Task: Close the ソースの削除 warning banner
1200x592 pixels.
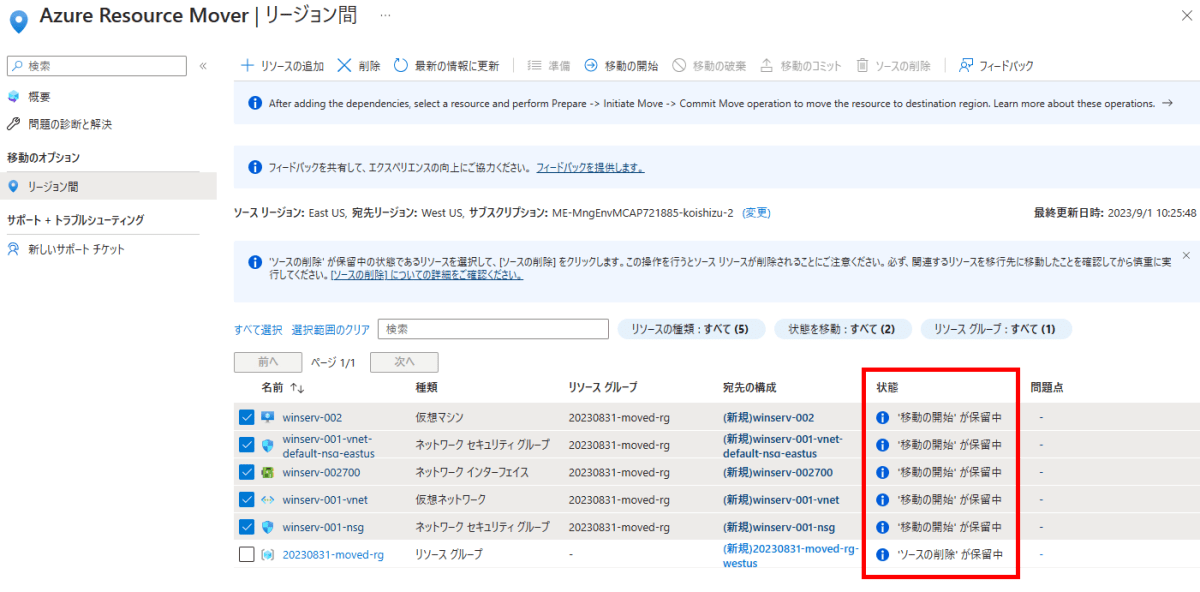Action: (1186, 256)
